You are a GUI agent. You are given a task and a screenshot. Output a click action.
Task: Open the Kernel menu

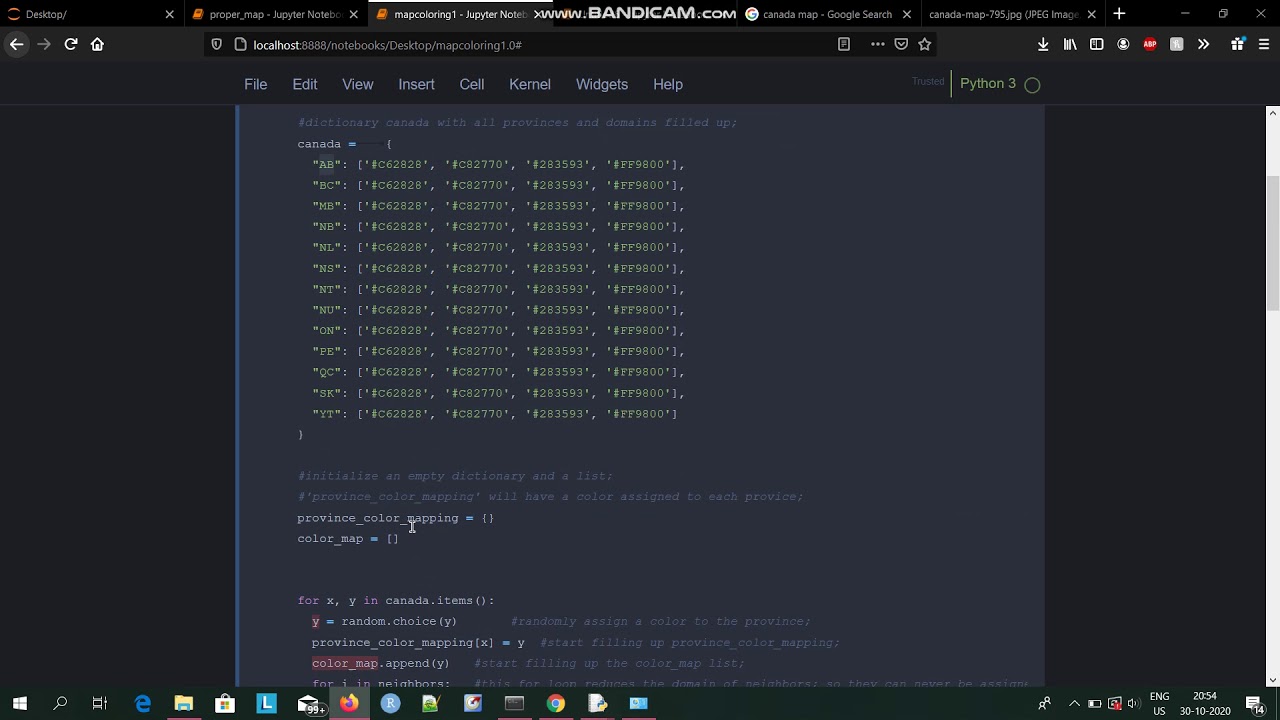[x=530, y=84]
